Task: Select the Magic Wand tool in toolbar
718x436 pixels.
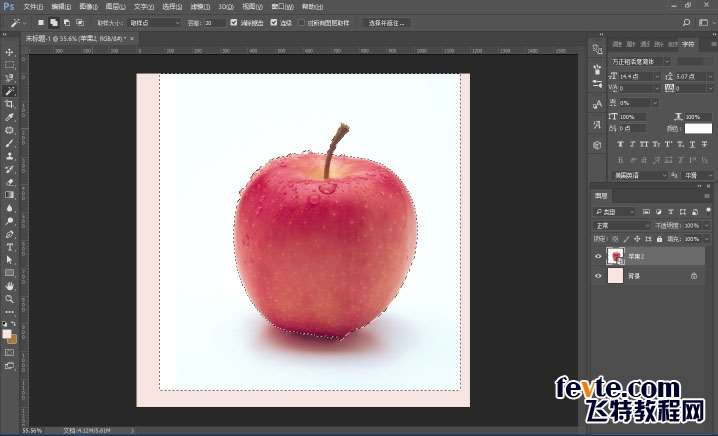Action: coord(9,91)
